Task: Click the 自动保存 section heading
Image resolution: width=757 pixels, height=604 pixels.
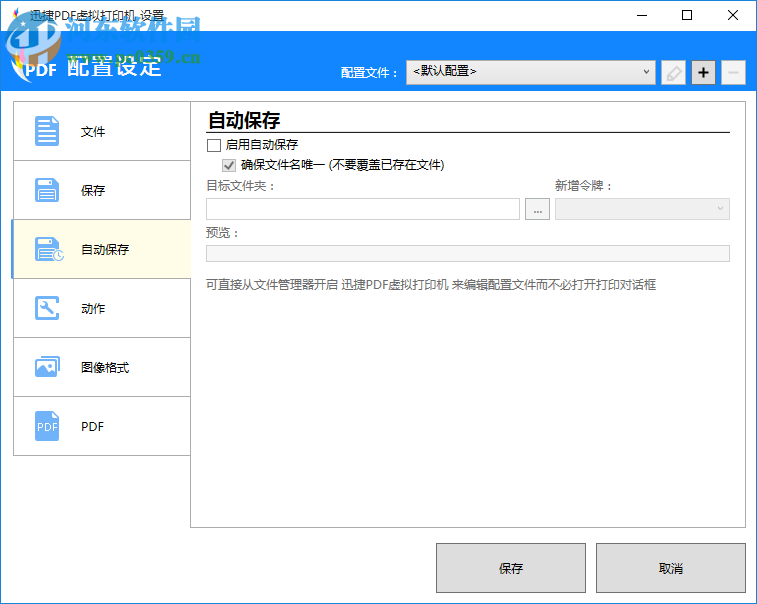Action: pyautogui.click(x=244, y=120)
